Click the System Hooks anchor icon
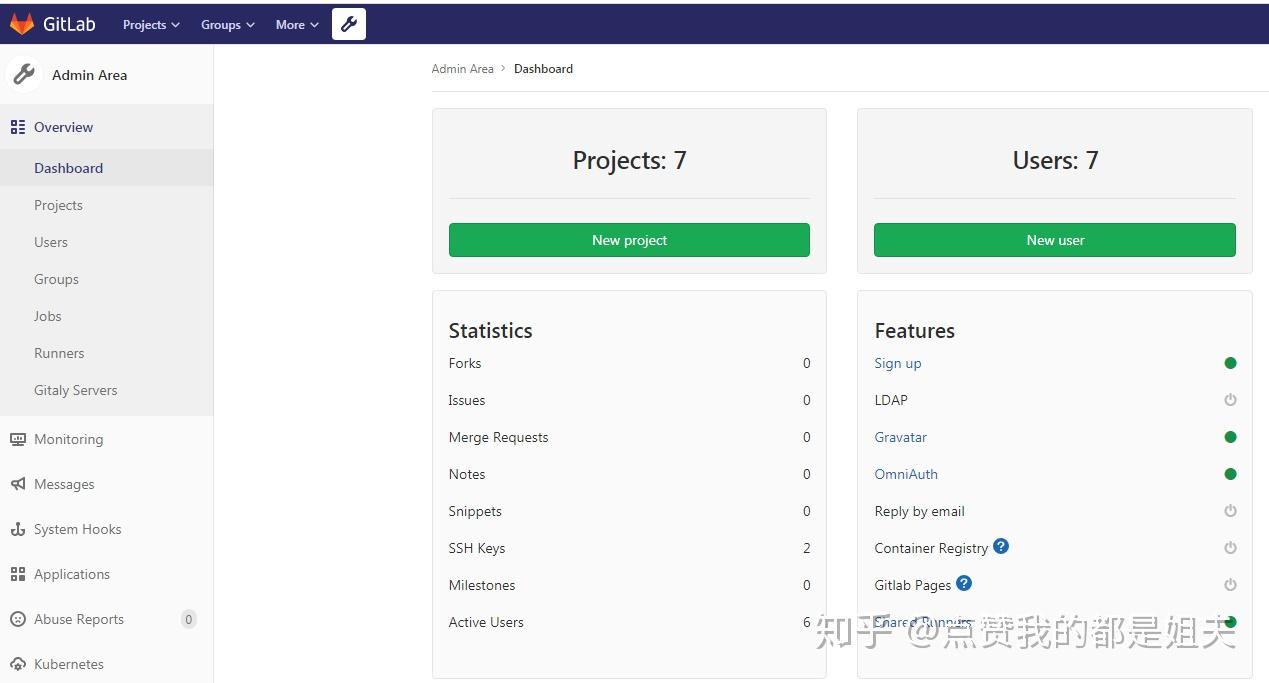The image size is (1269, 683). coord(18,529)
